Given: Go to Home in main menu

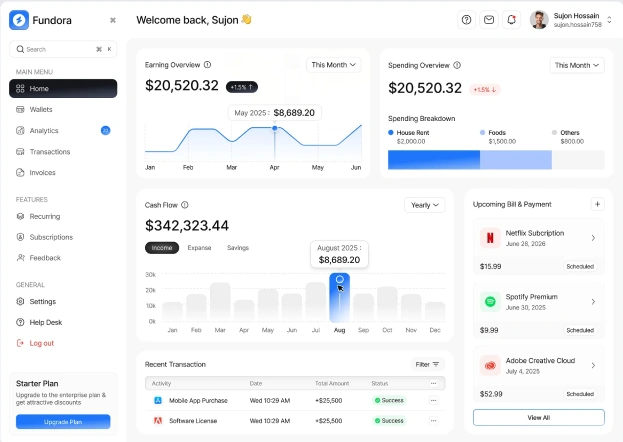Looking at the screenshot, I should [x=63, y=88].
